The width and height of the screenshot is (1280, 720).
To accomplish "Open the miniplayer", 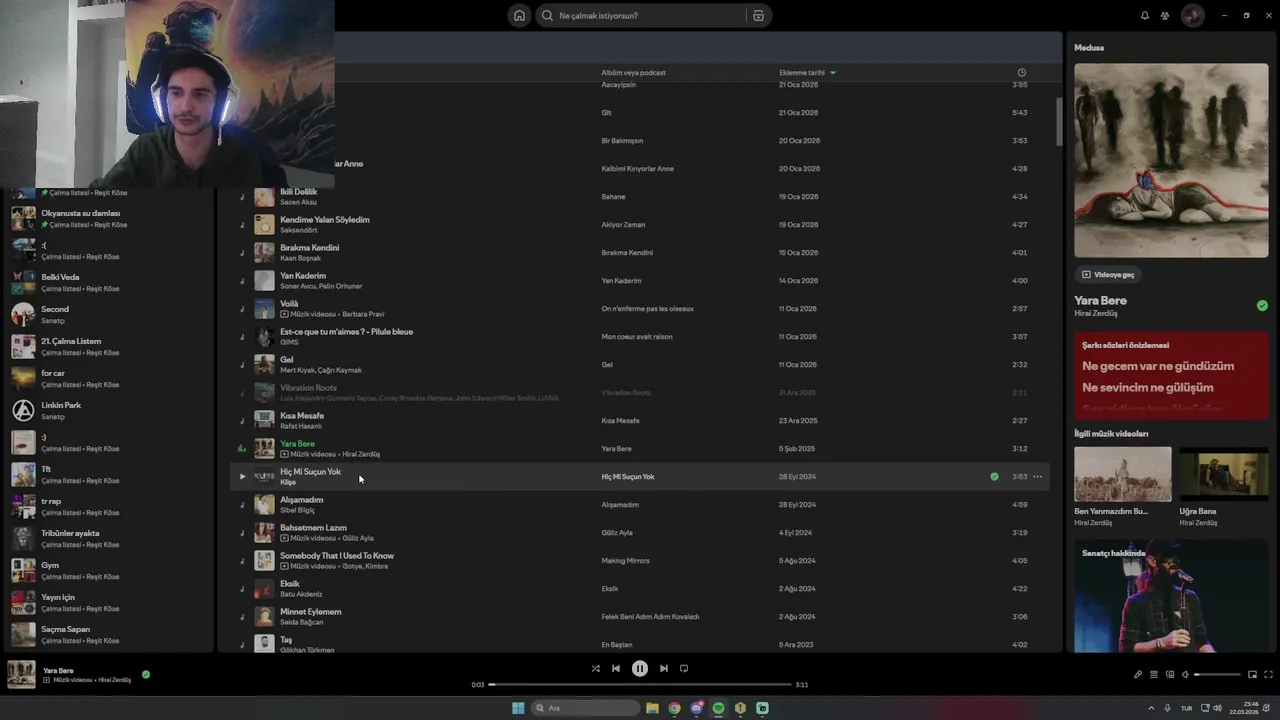I will pyautogui.click(x=1252, y=674).
